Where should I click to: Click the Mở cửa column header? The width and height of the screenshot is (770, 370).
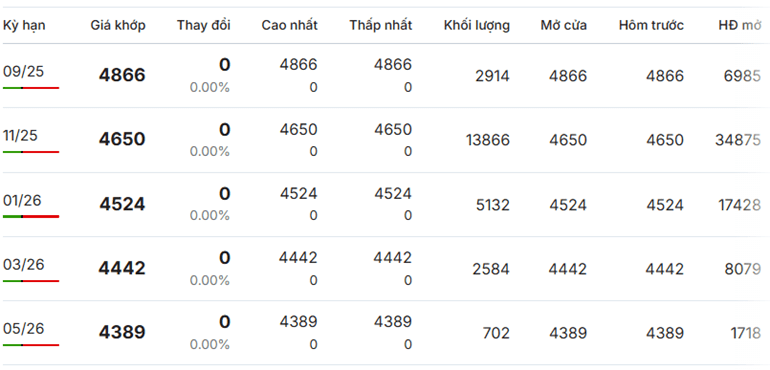(563, 26)
